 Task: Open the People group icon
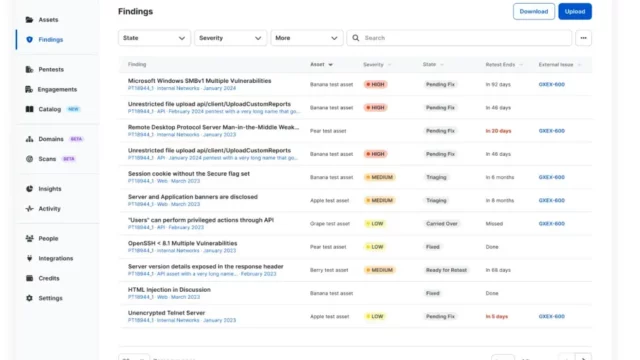pyautogui.click(x=29, y=238)
